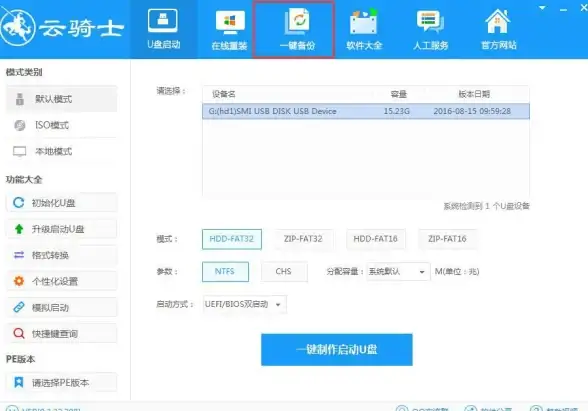Expand the 启动方式 UEFI/BIOS双启动 dropdown

[244, 304]
